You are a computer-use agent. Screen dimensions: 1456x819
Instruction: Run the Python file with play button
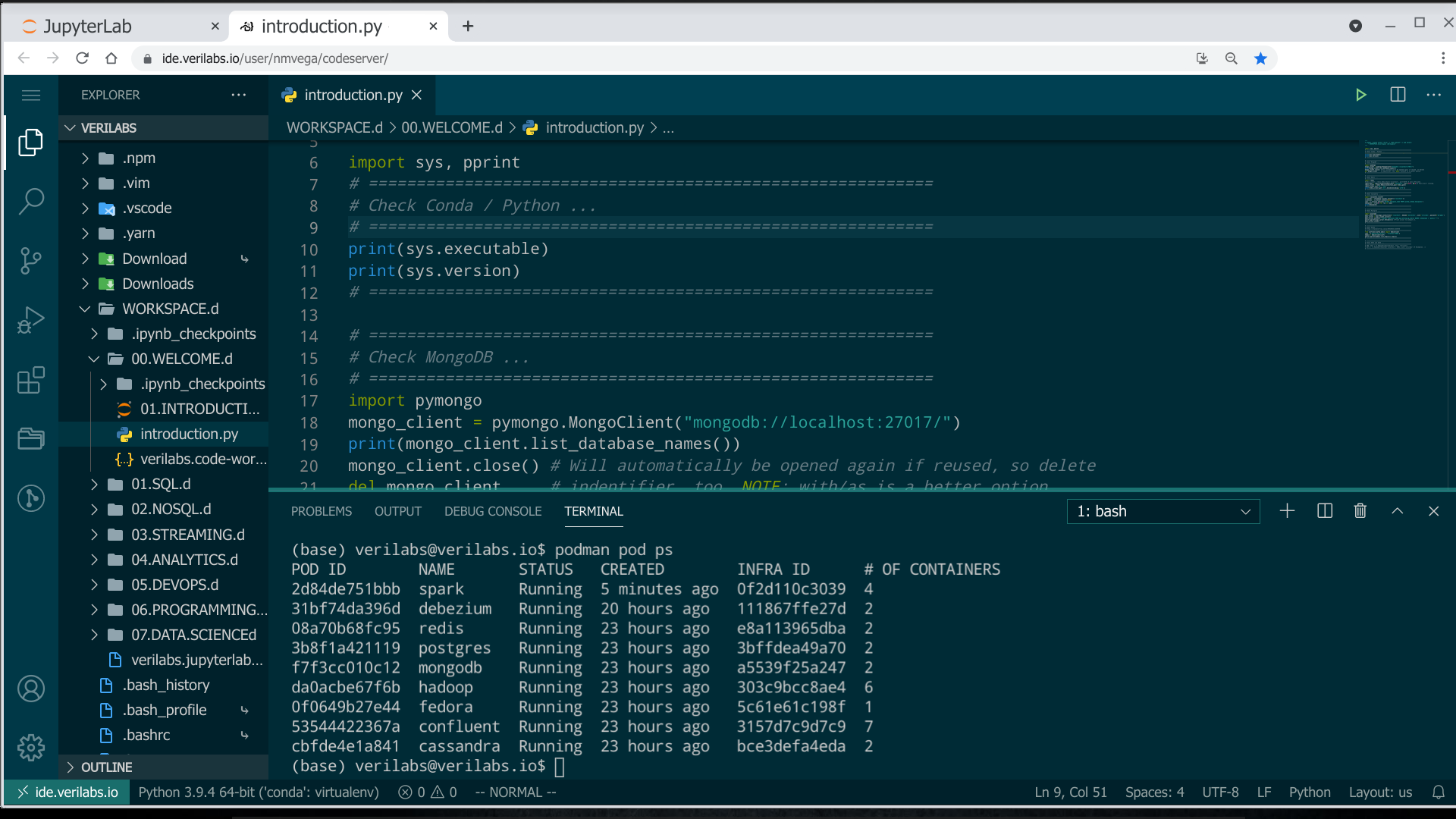pos(1361,95)
